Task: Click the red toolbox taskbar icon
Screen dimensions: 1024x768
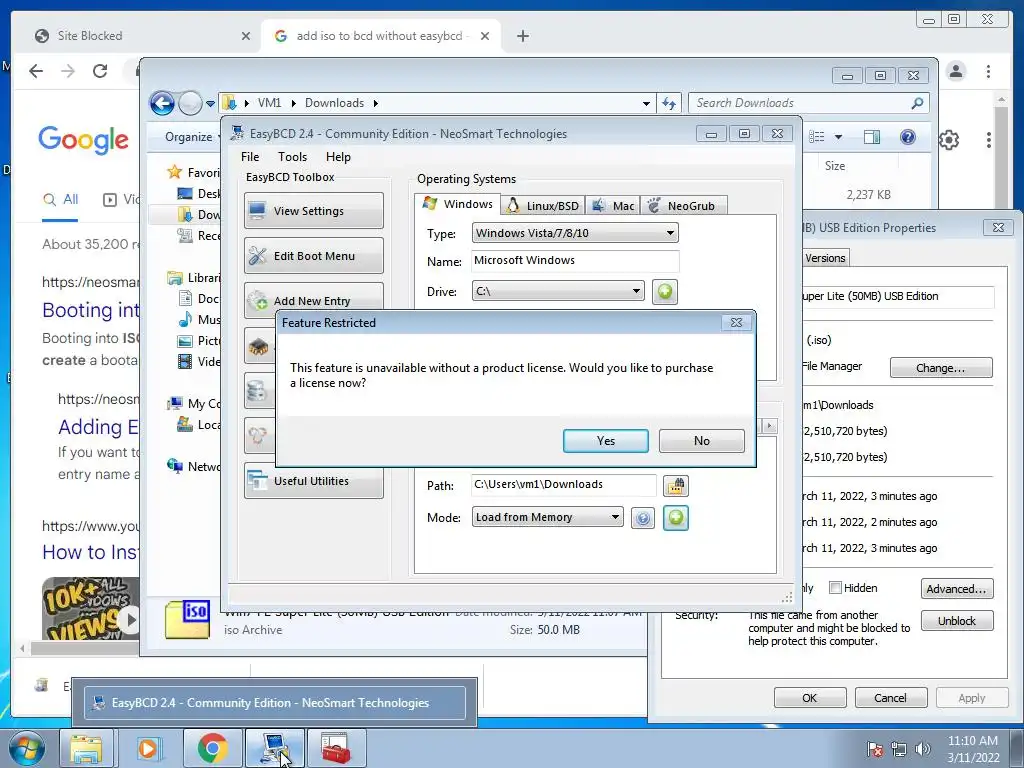Action: coord(335,748)
